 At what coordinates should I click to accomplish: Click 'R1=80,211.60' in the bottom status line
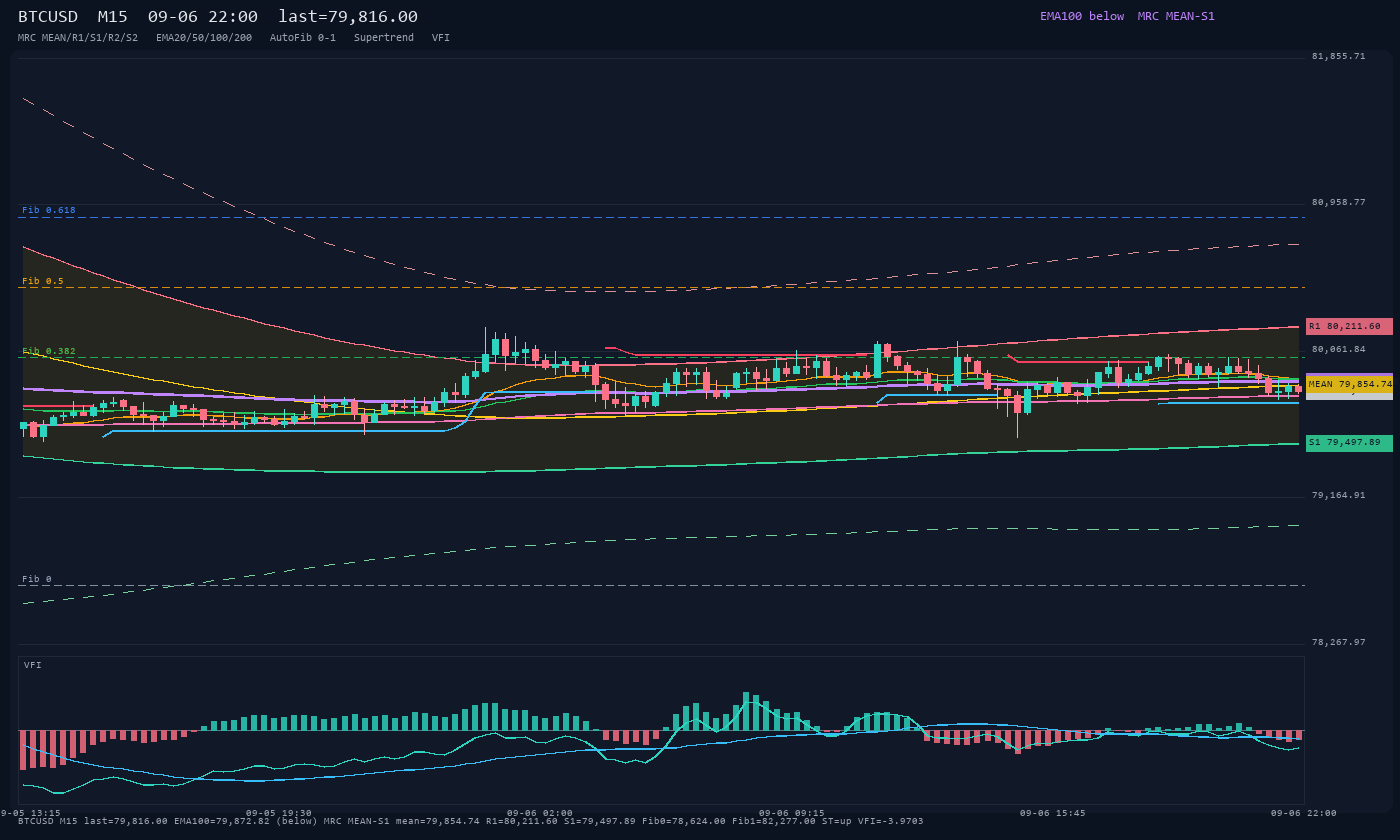[x=522, y=821]
